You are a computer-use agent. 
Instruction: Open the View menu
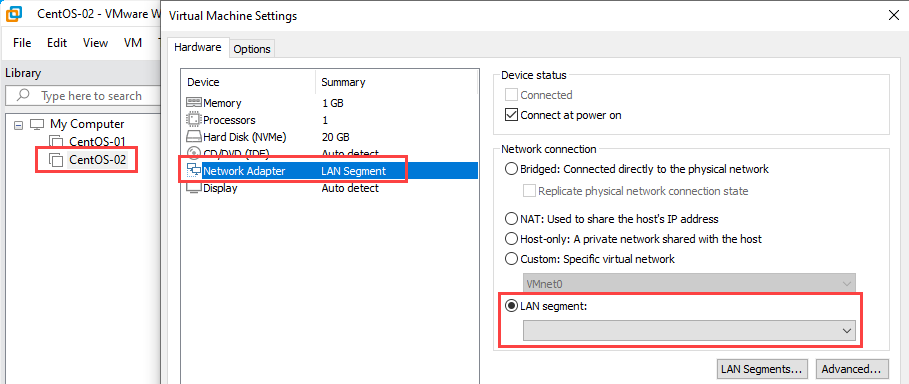pyautogui.click(x=95, y=43)
